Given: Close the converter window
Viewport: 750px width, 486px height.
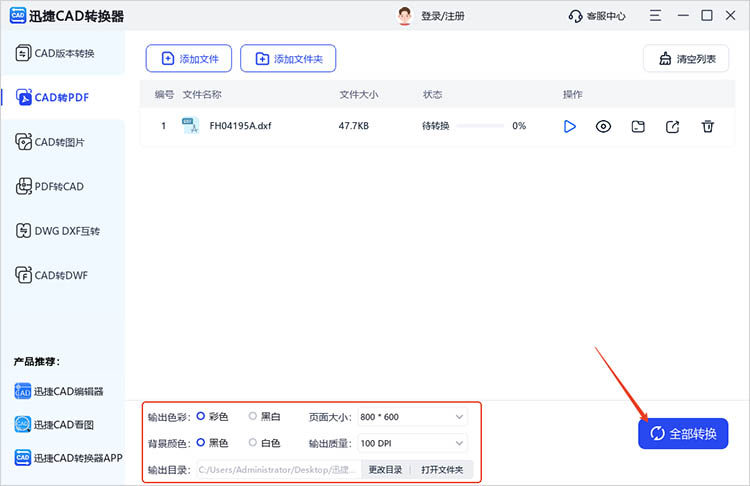Looking at the screenshot, I should point(730,16).
